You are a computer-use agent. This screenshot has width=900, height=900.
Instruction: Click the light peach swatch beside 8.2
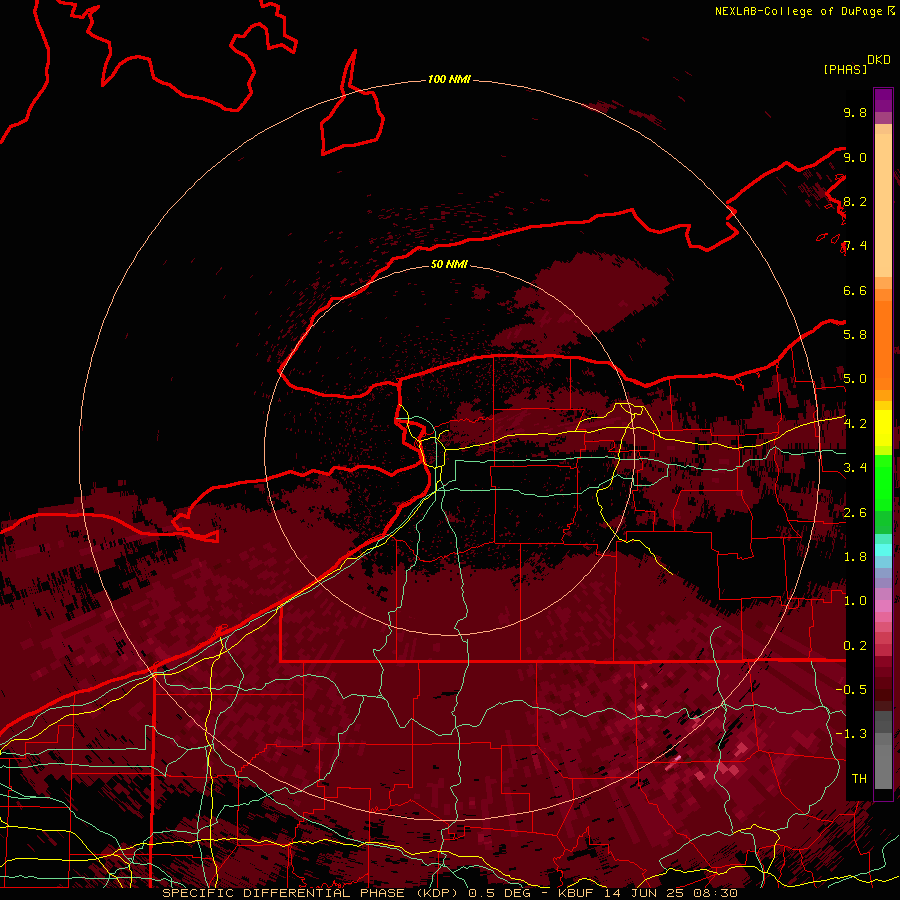coord(883,205)
